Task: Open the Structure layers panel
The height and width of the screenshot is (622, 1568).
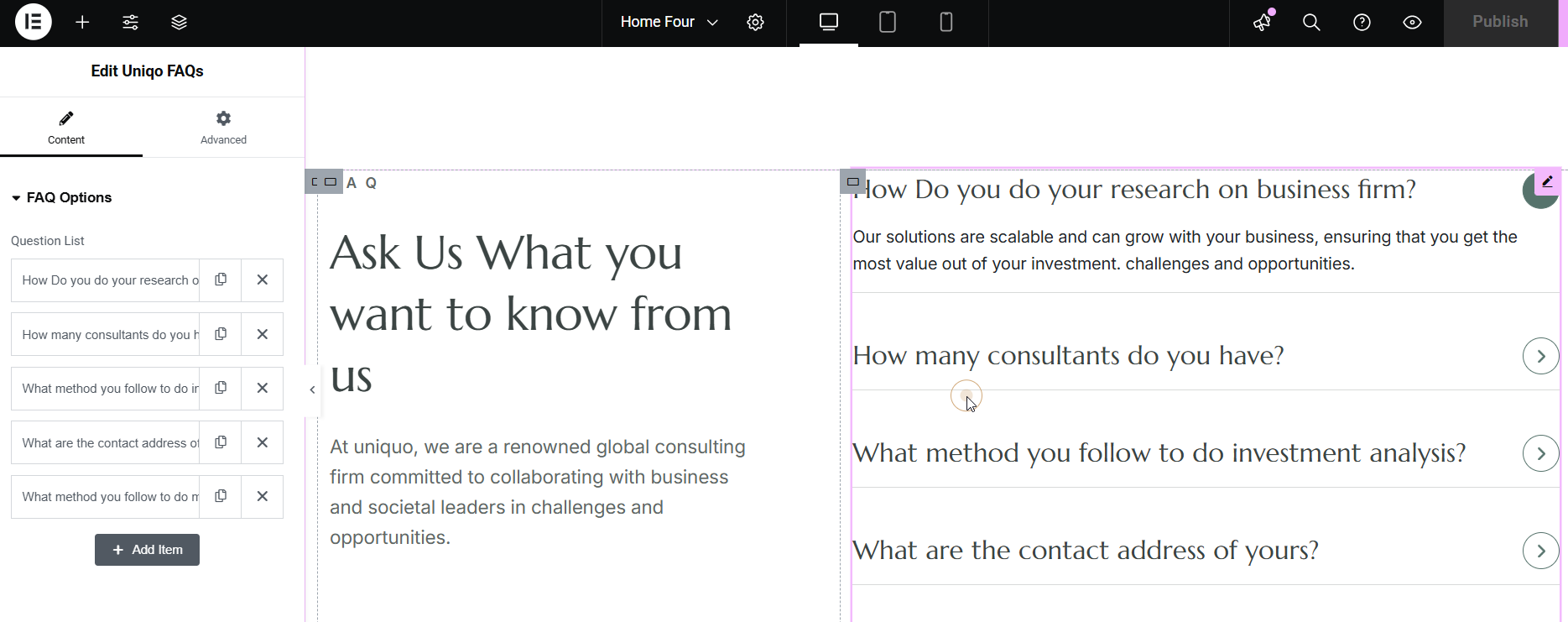Action: (x=179, y=23)
